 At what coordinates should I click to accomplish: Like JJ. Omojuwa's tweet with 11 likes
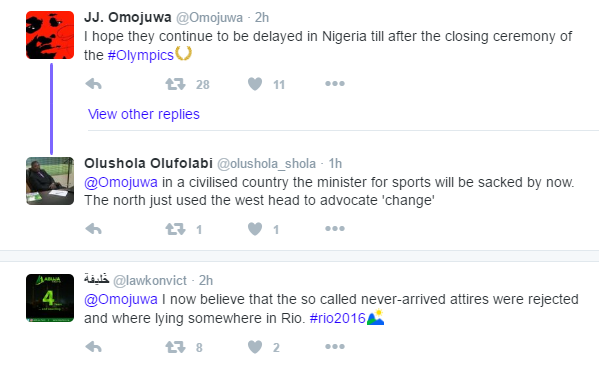(255, 84)
